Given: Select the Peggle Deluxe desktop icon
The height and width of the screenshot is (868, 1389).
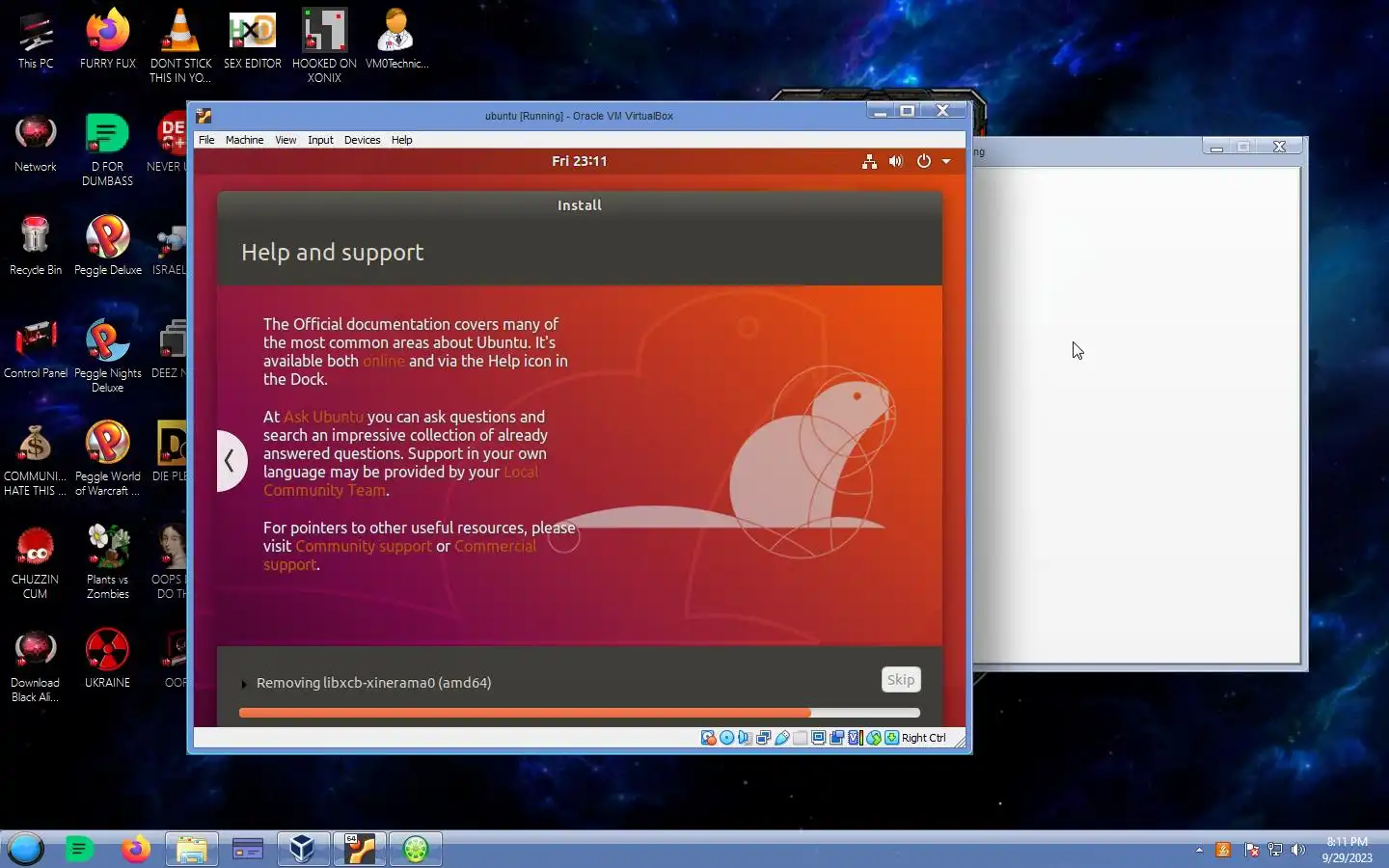Looking at the screenshot, I should coord(108,247).
